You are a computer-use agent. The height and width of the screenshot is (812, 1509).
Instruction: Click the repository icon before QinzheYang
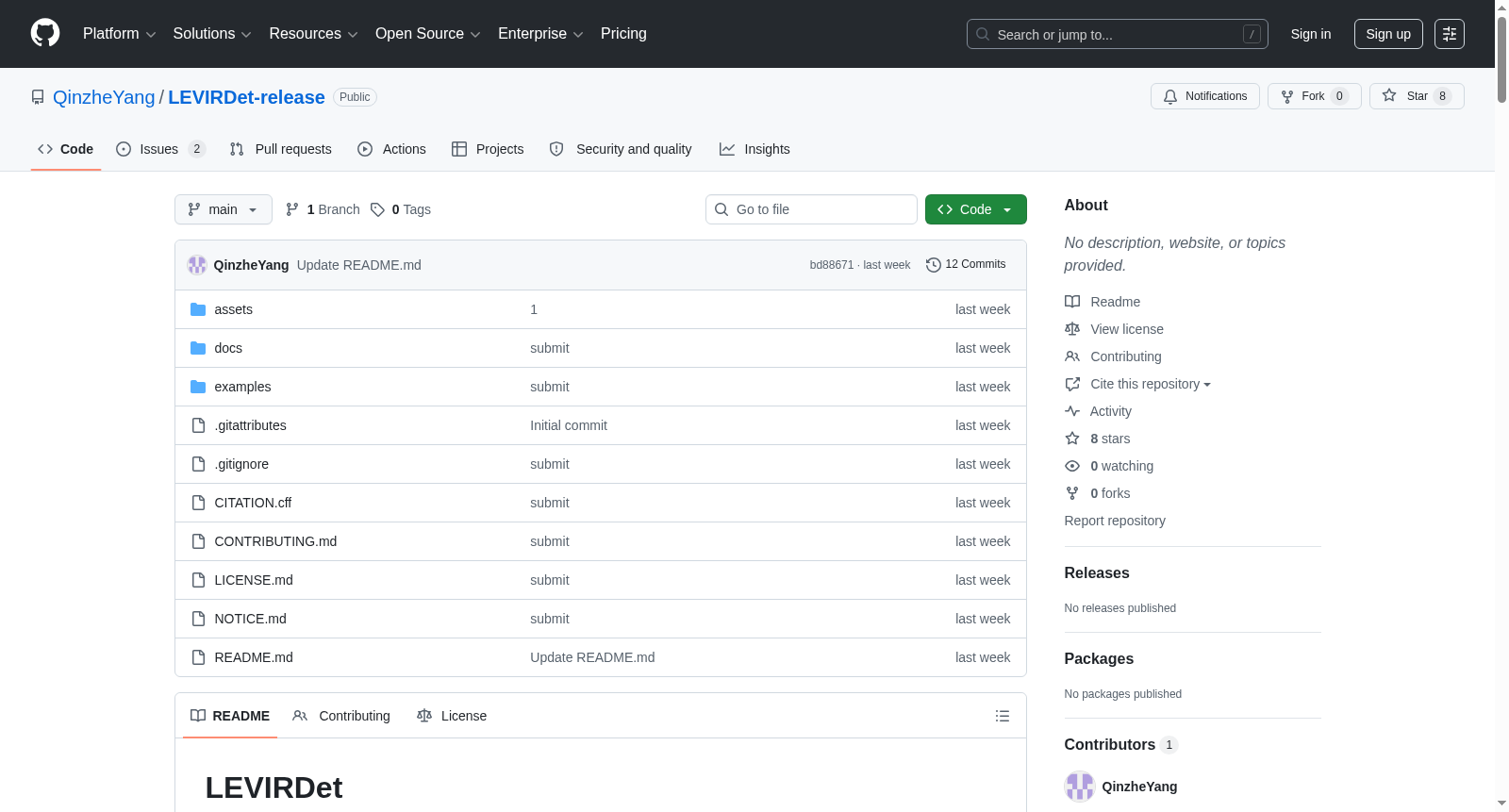point(38,97)
